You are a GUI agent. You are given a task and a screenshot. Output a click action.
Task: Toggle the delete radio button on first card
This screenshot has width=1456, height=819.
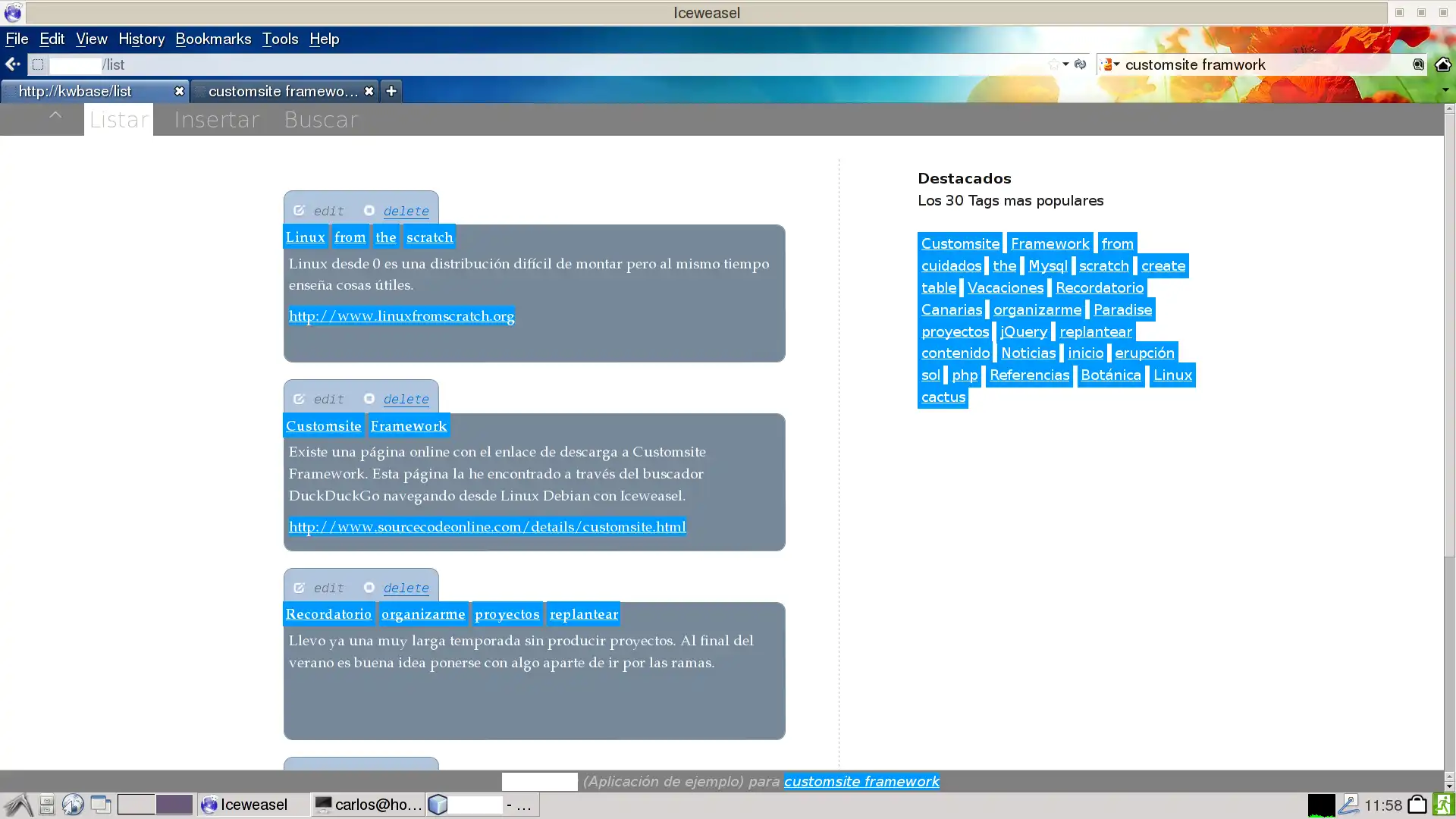369,210
